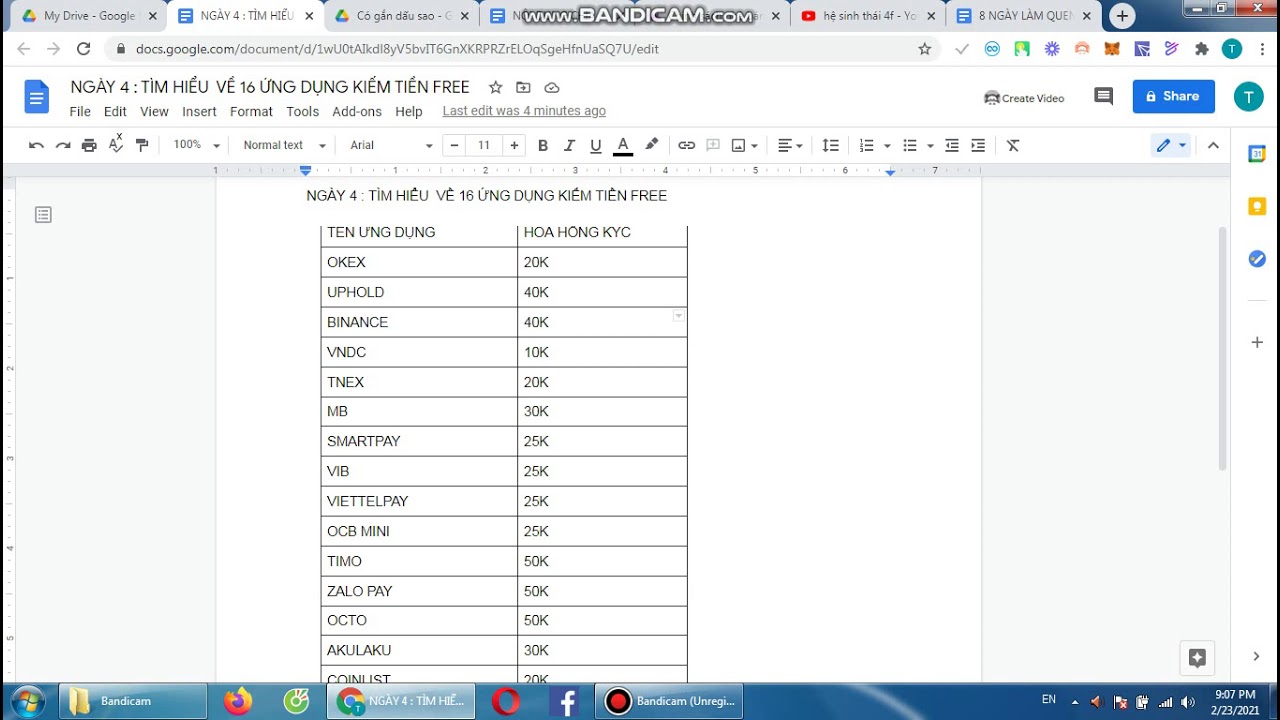Click the browser Reload button
1280x720 pixels.
[x=84, y=48]
